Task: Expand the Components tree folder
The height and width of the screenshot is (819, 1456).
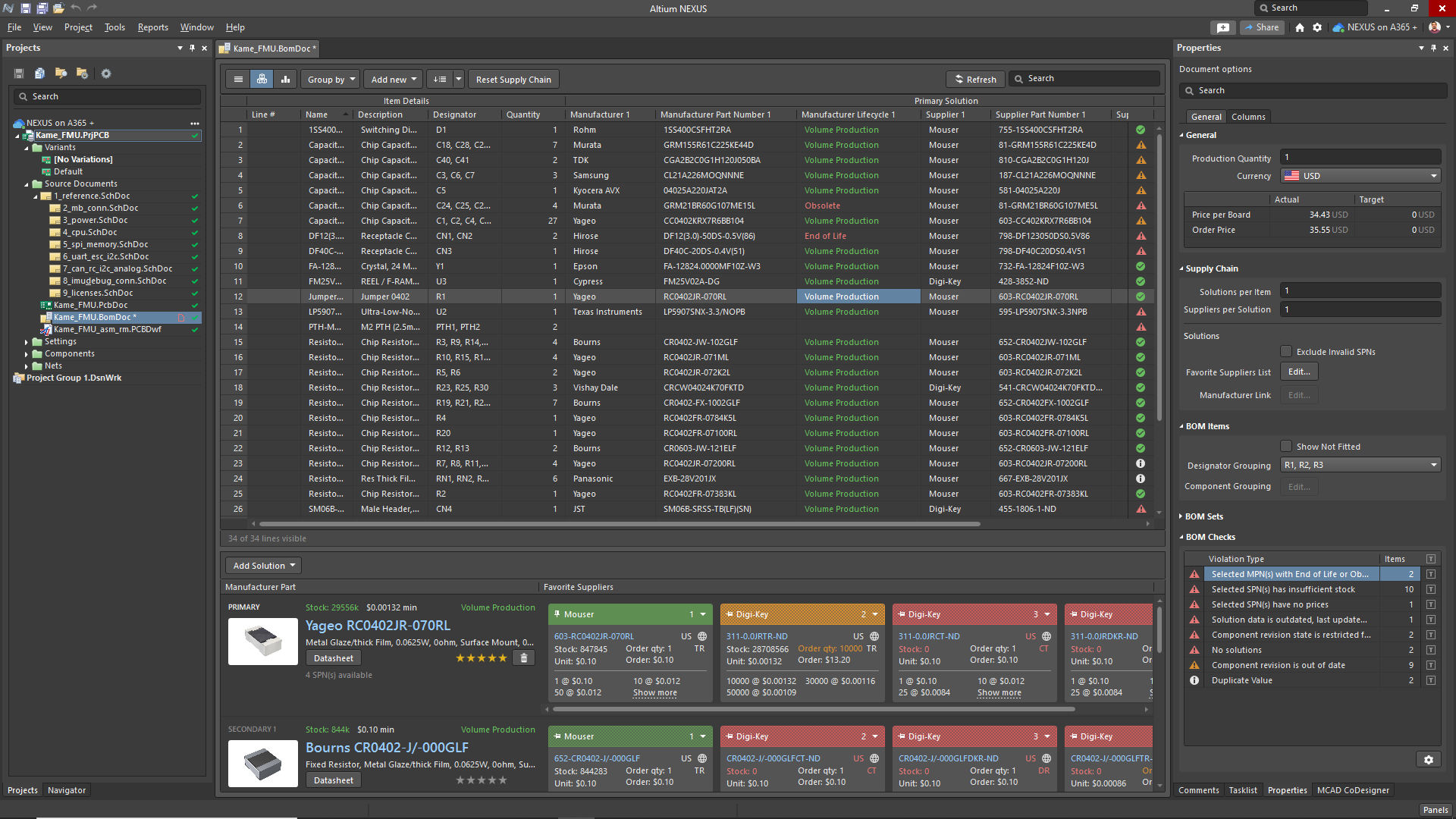Action: click(x=27, y=354)
